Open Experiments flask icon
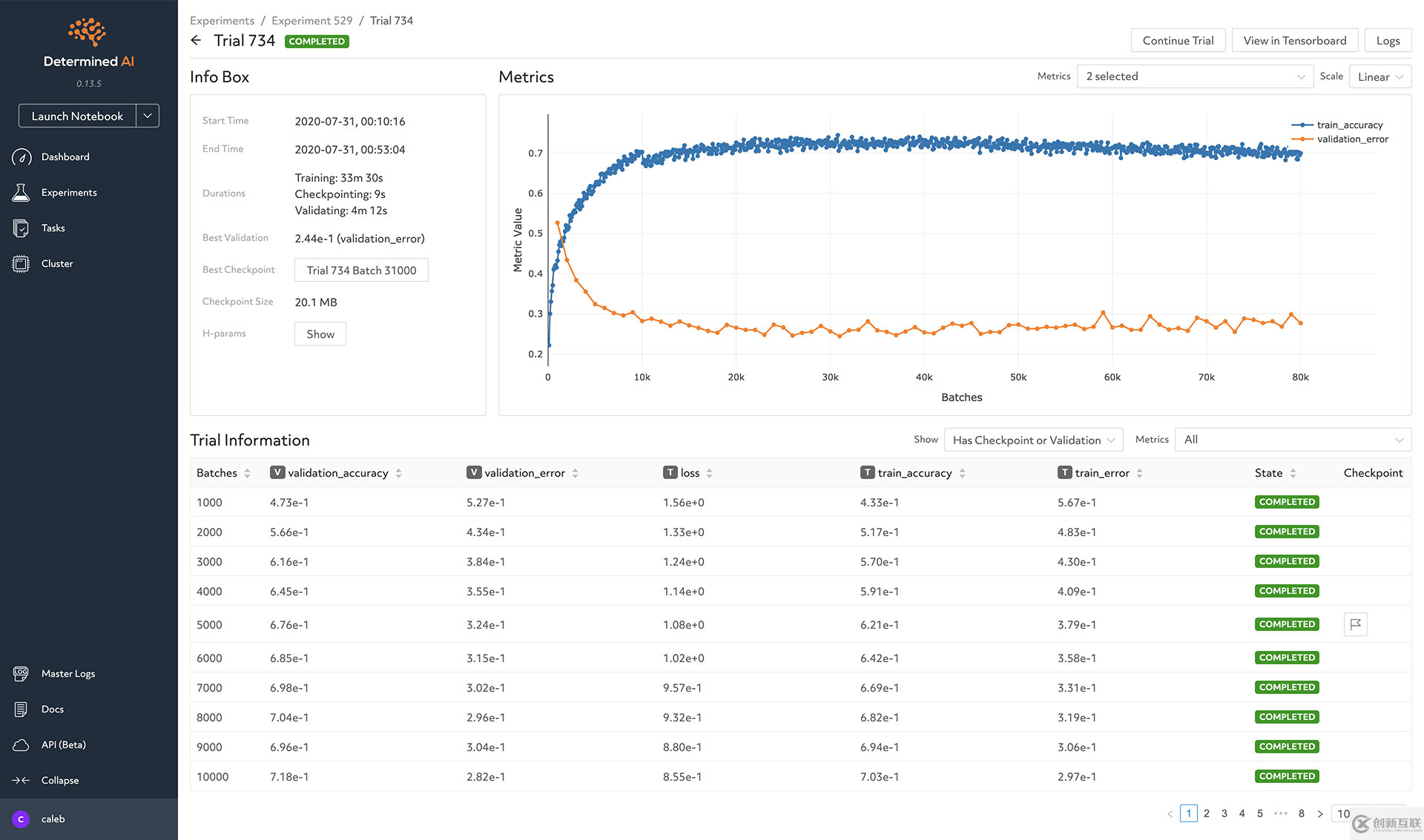 pyautogui.click(x=22, y=193)
